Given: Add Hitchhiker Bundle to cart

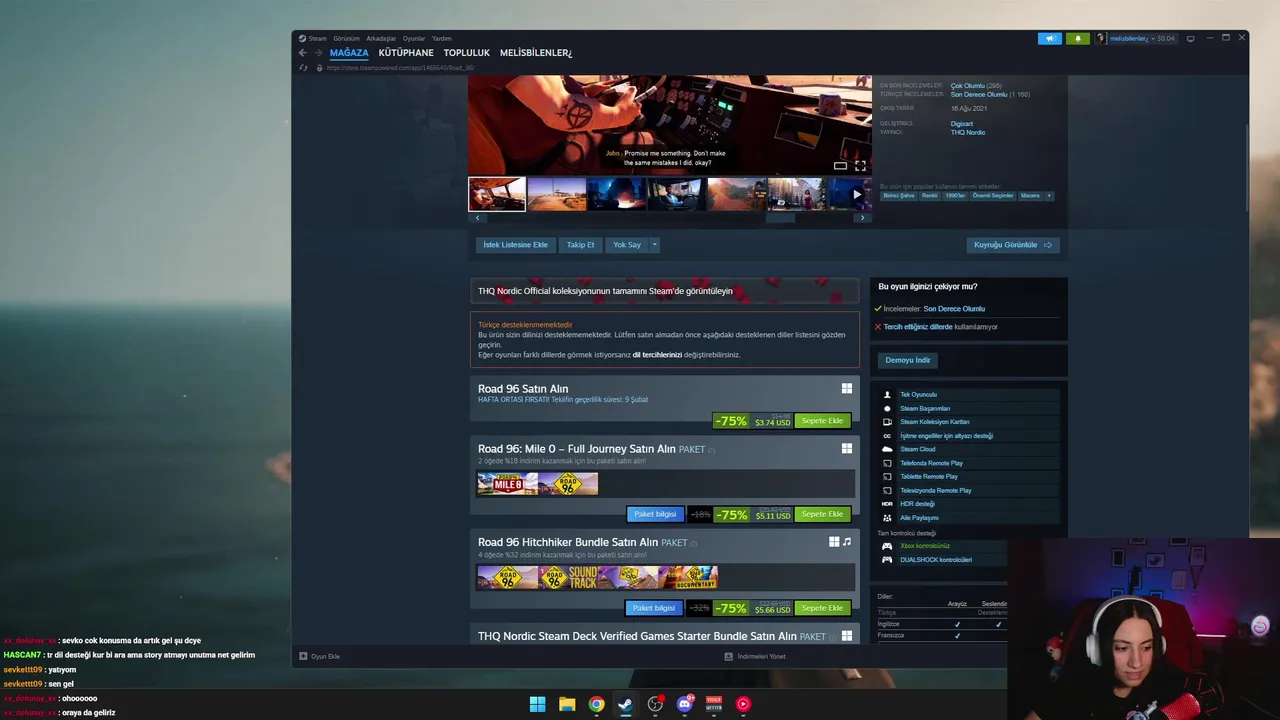Looking at the screenshot, I should tap(822, 608).
